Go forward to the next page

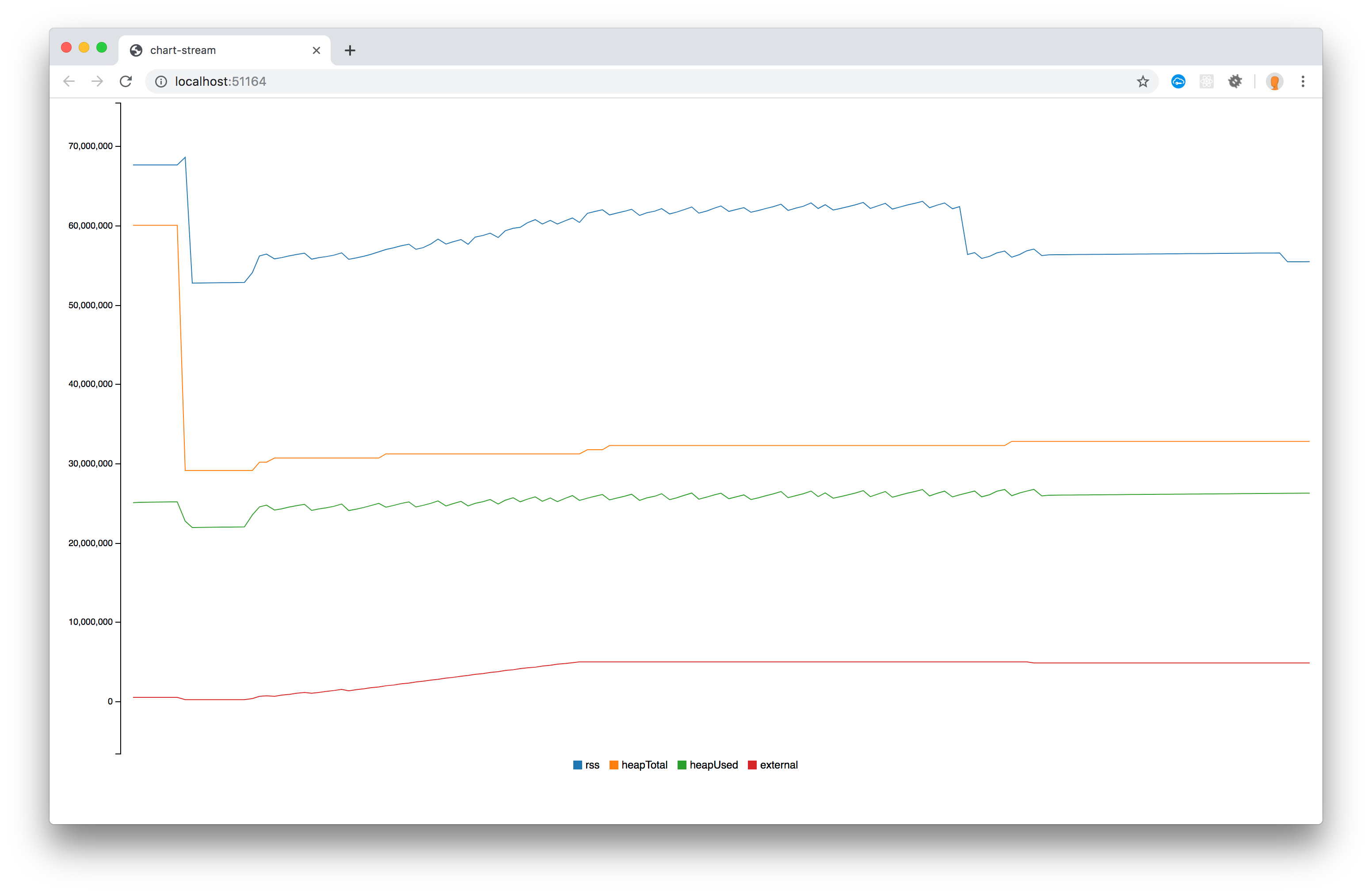[x=97, y=81]
